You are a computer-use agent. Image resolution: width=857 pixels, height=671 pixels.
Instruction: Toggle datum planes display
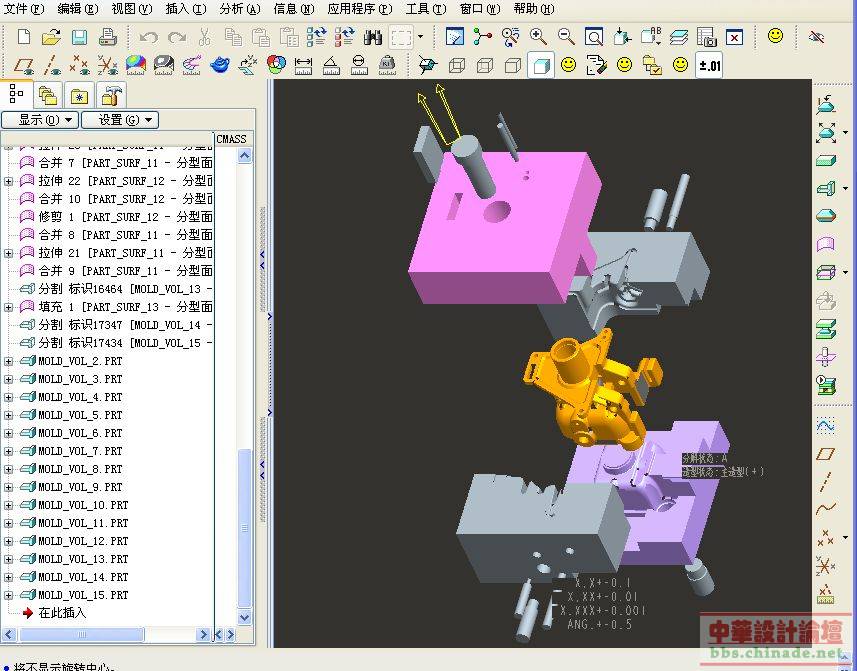point(25,66)
